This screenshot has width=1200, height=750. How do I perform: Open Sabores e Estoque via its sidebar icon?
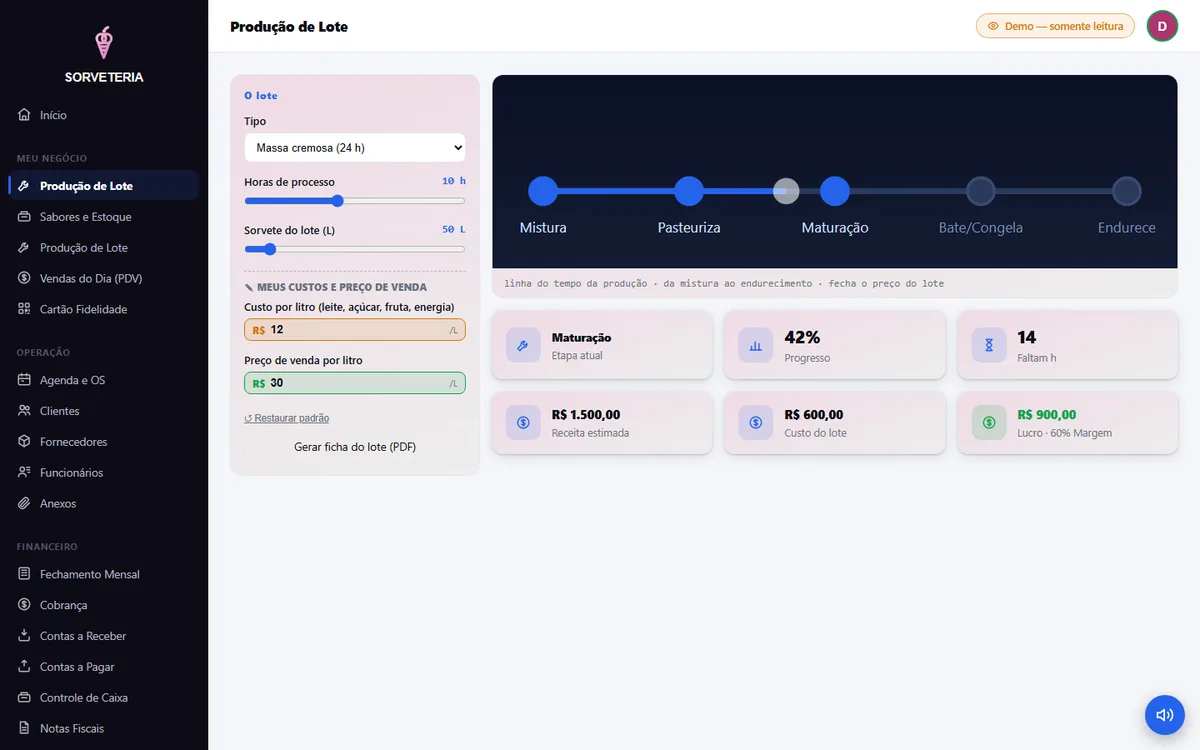24,217
